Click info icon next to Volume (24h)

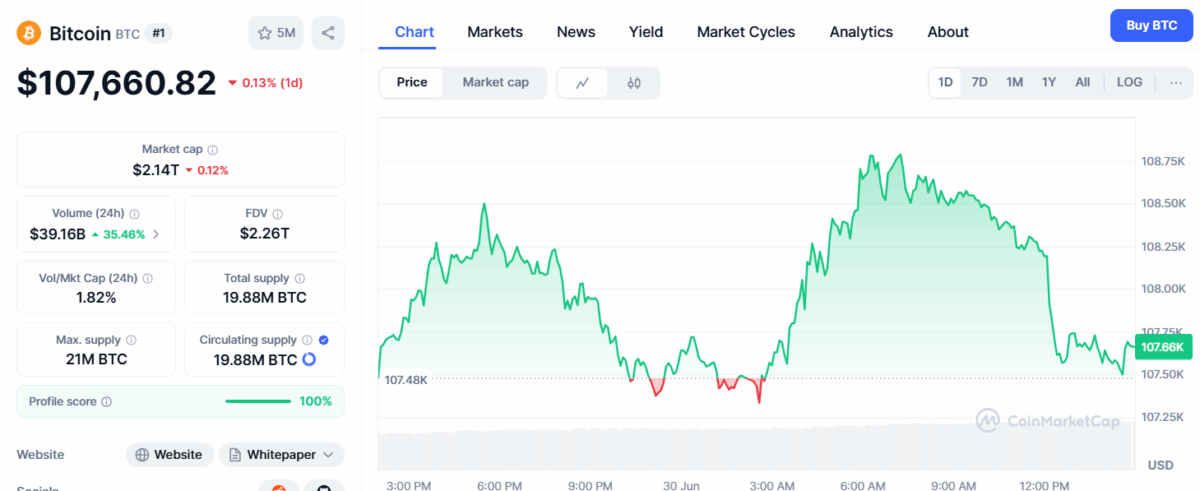point(135,214)
